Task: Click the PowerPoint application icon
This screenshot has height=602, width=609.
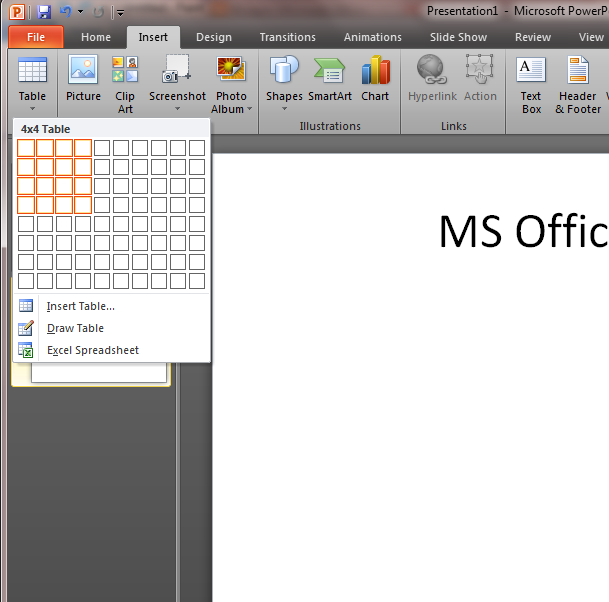Action: click(x=17, y=12)
